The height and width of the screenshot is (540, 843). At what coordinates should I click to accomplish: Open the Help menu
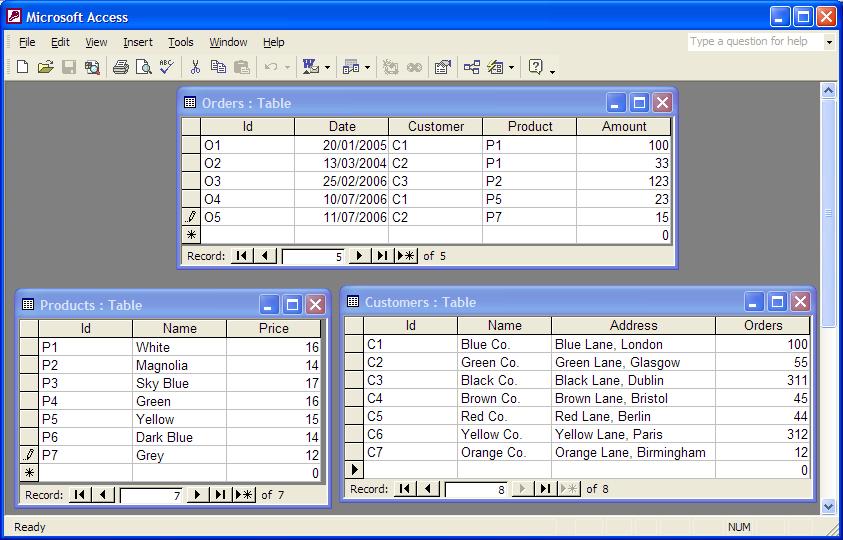274,42
